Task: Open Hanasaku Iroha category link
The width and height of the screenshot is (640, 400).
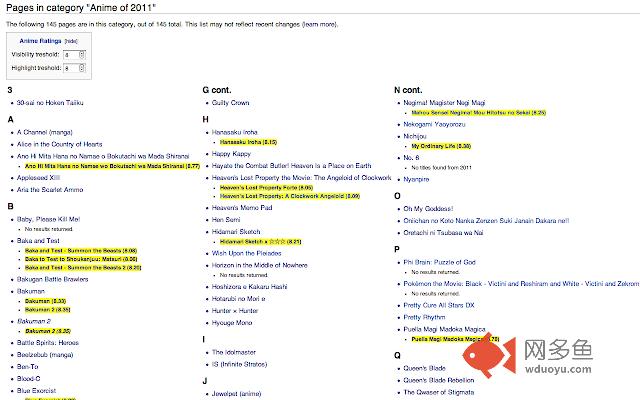Action: [235, 132]
